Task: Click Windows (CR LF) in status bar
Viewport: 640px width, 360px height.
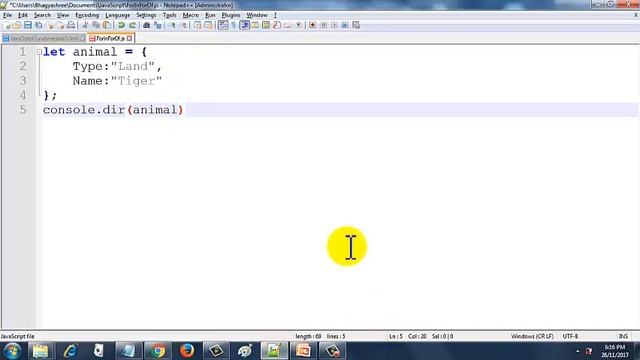Action: (x=532, y=336)
